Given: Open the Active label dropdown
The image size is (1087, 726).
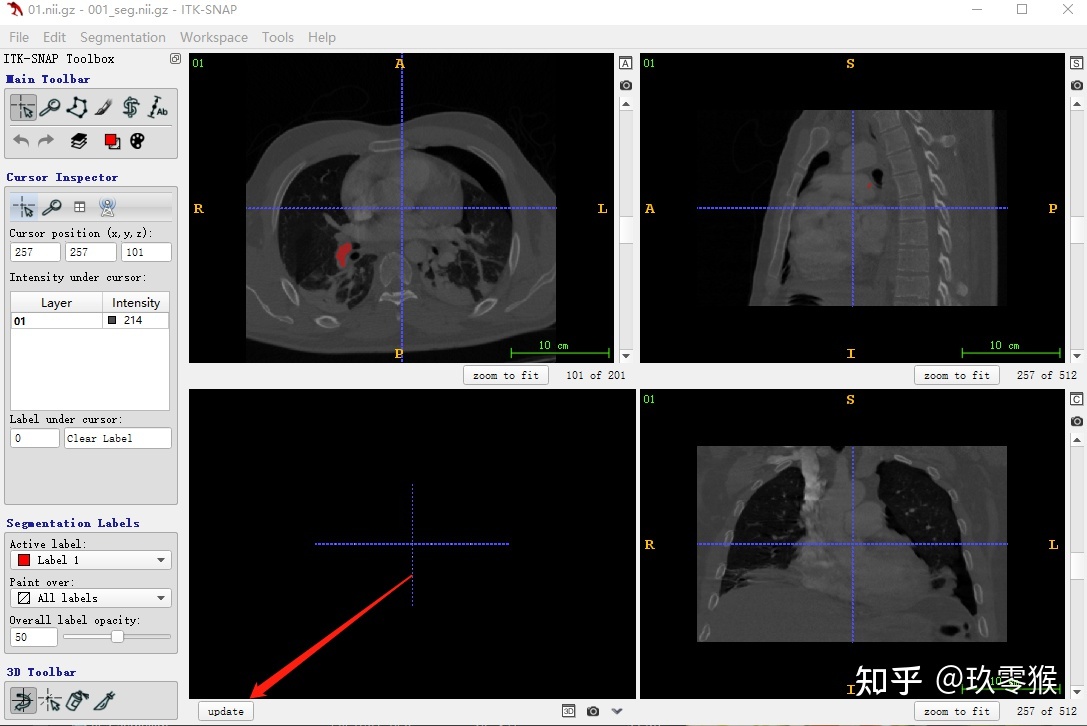Looking at the screenshot, I should click(x=91, y=560).
